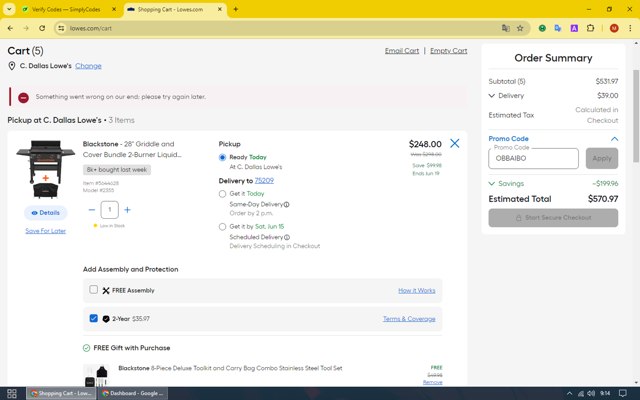This screenshot has width=640, height=400.
Task: Increase griddle quantity with the plus icon
Action: pos(127,210)
